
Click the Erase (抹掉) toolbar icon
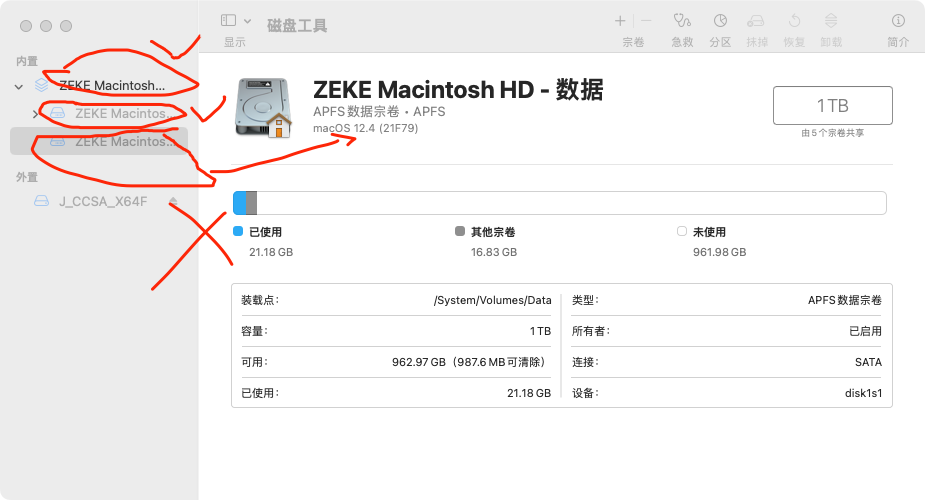(756, 21)
